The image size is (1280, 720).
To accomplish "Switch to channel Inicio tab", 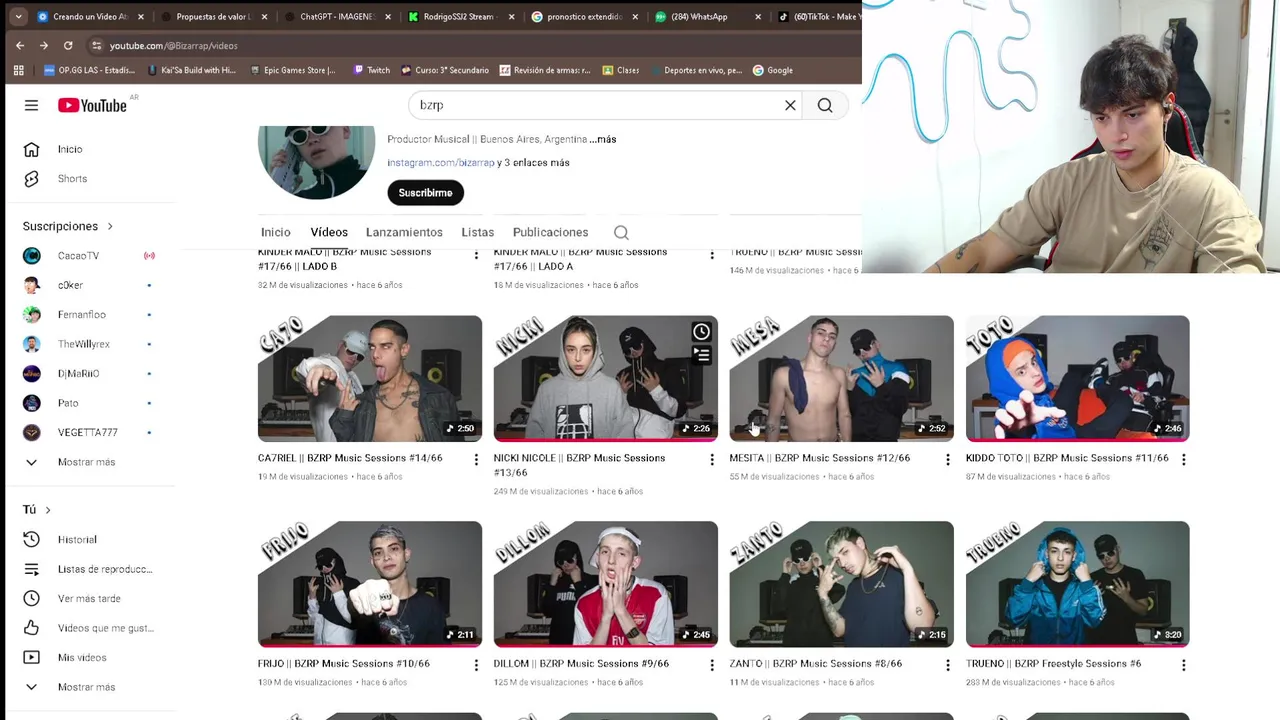I will click(x=276, y=232).
